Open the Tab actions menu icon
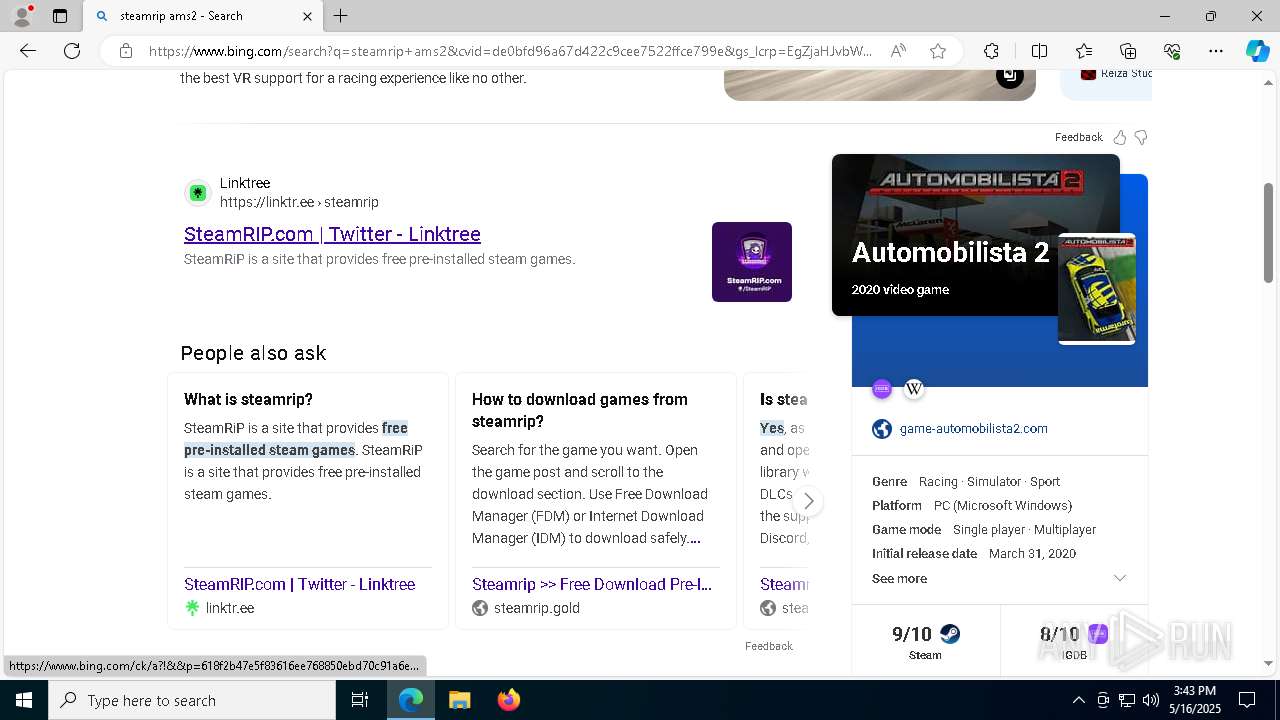The image size is (1280, 720). pyautogui.click(x=60, y=16)
